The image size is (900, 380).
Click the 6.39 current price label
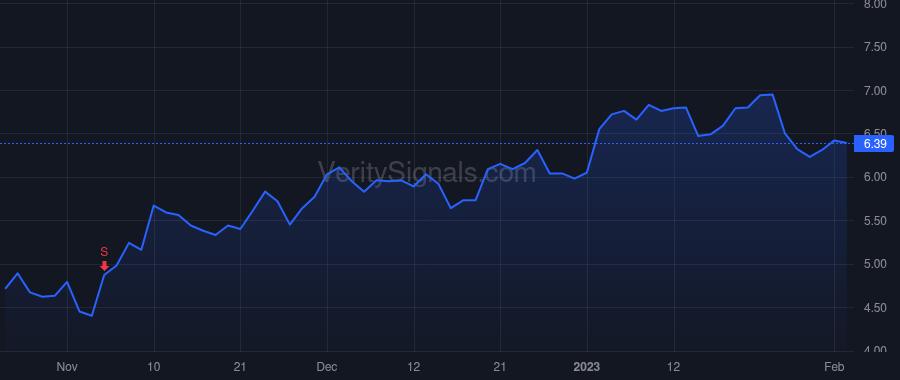point(875,144)
